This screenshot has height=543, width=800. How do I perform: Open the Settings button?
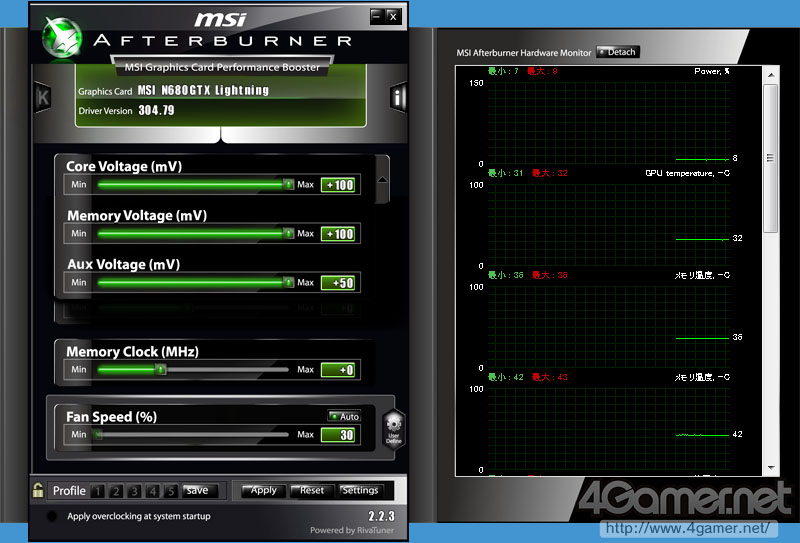point(360,490)
